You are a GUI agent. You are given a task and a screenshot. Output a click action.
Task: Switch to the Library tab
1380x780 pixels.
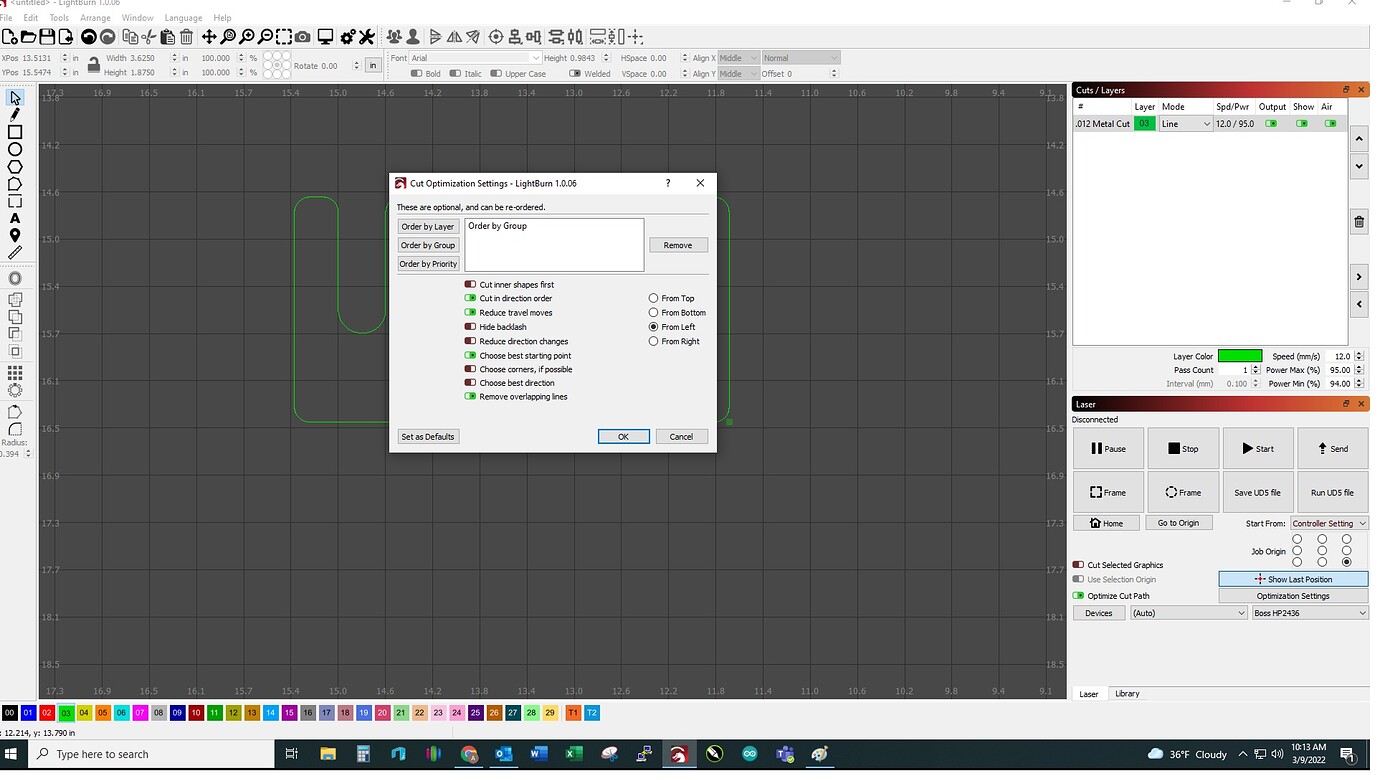[1128, 693]
